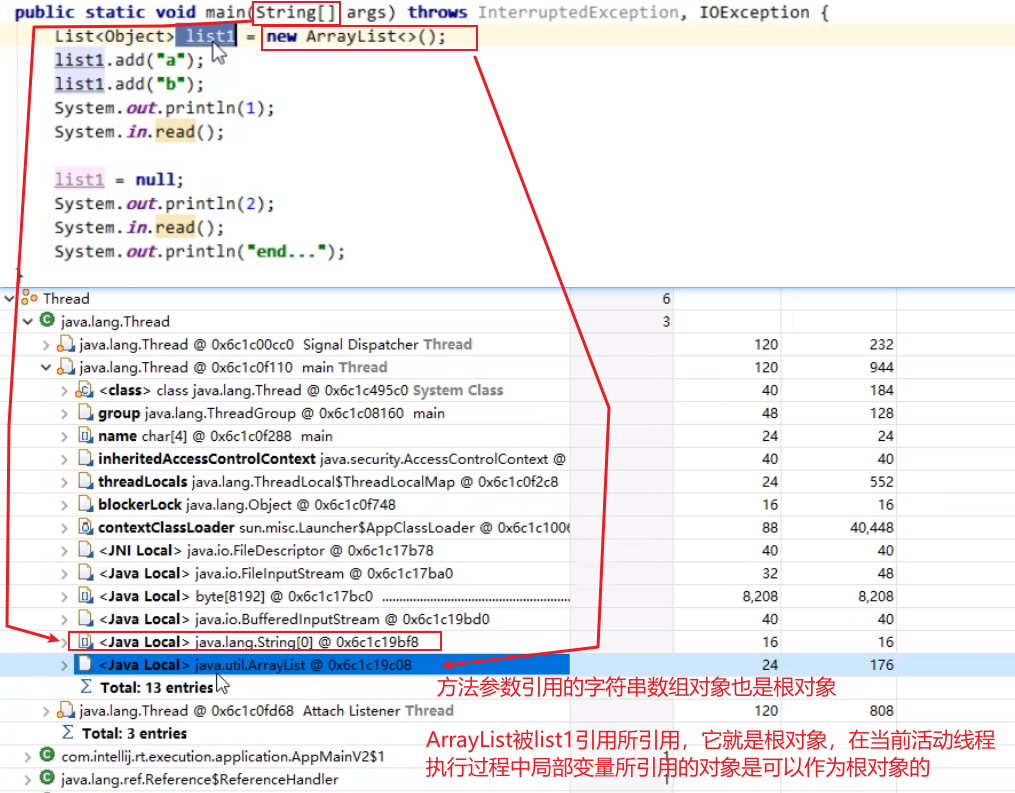Expand the java.util.ArrayList Java Local entry
This screenshot has height=793, width=1015.
click(x=66, y=664)
